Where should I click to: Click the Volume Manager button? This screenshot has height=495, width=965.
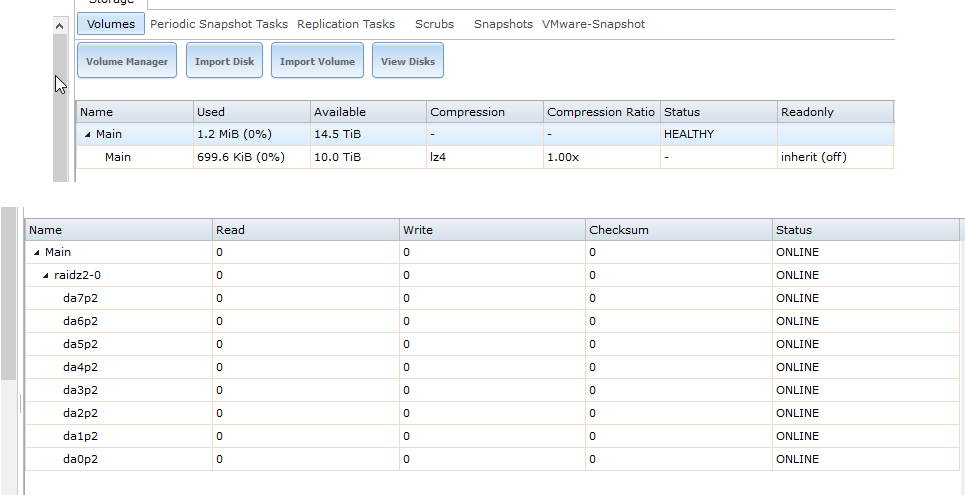coord(127,61)
